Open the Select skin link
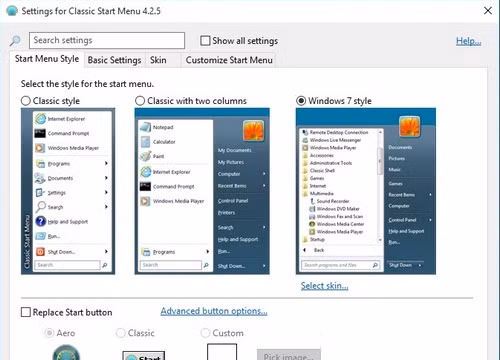Screen dimensions: 500x360 (324, 286)
